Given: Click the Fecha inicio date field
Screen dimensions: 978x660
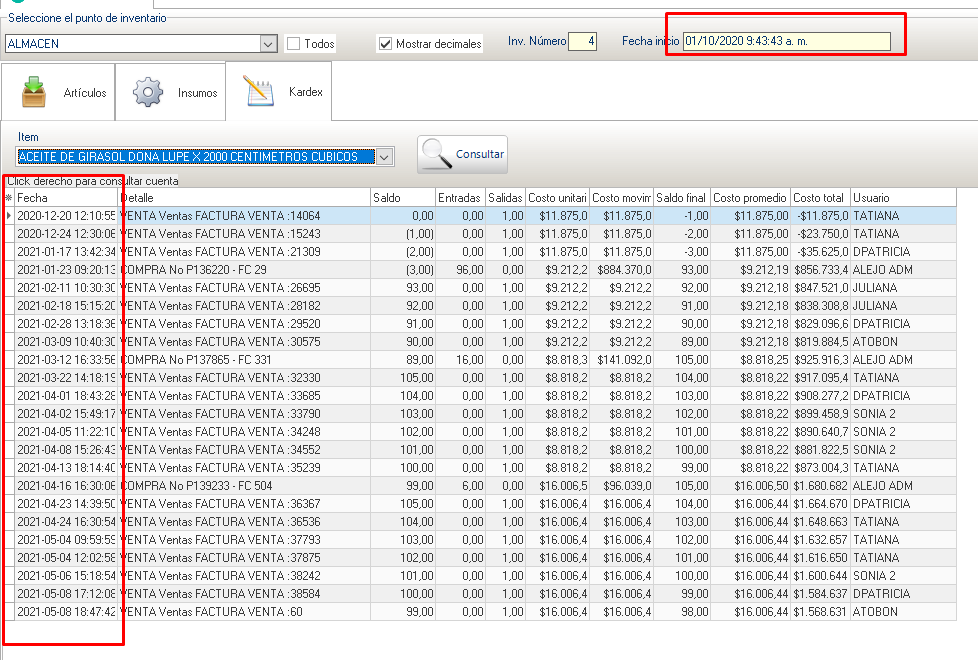Looking at the screenshot, I should point(786,41).
